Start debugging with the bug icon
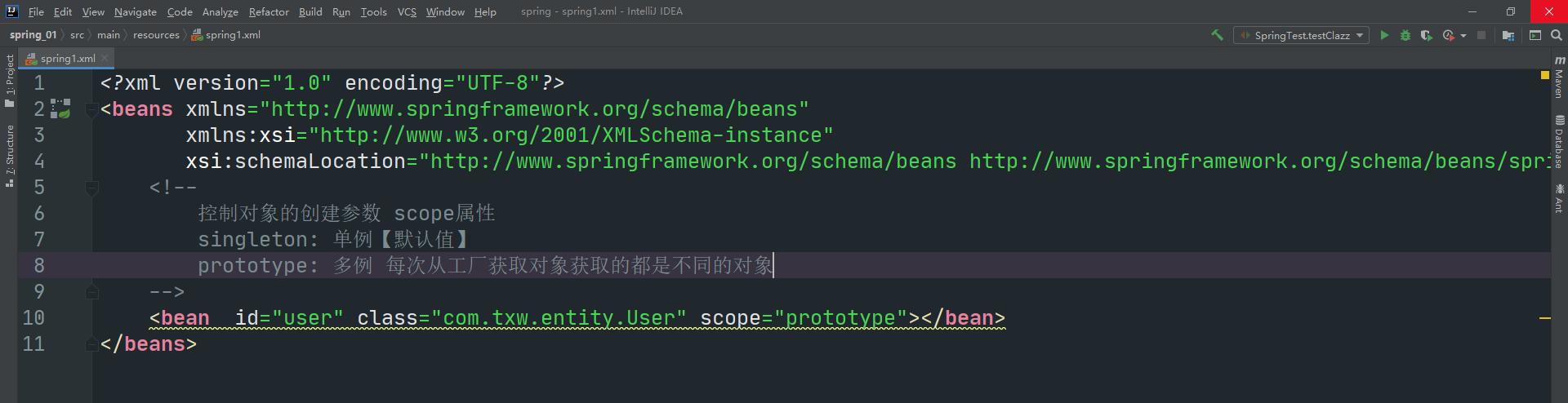This screenshot has height=403, width=1568. pos(1405,35)
